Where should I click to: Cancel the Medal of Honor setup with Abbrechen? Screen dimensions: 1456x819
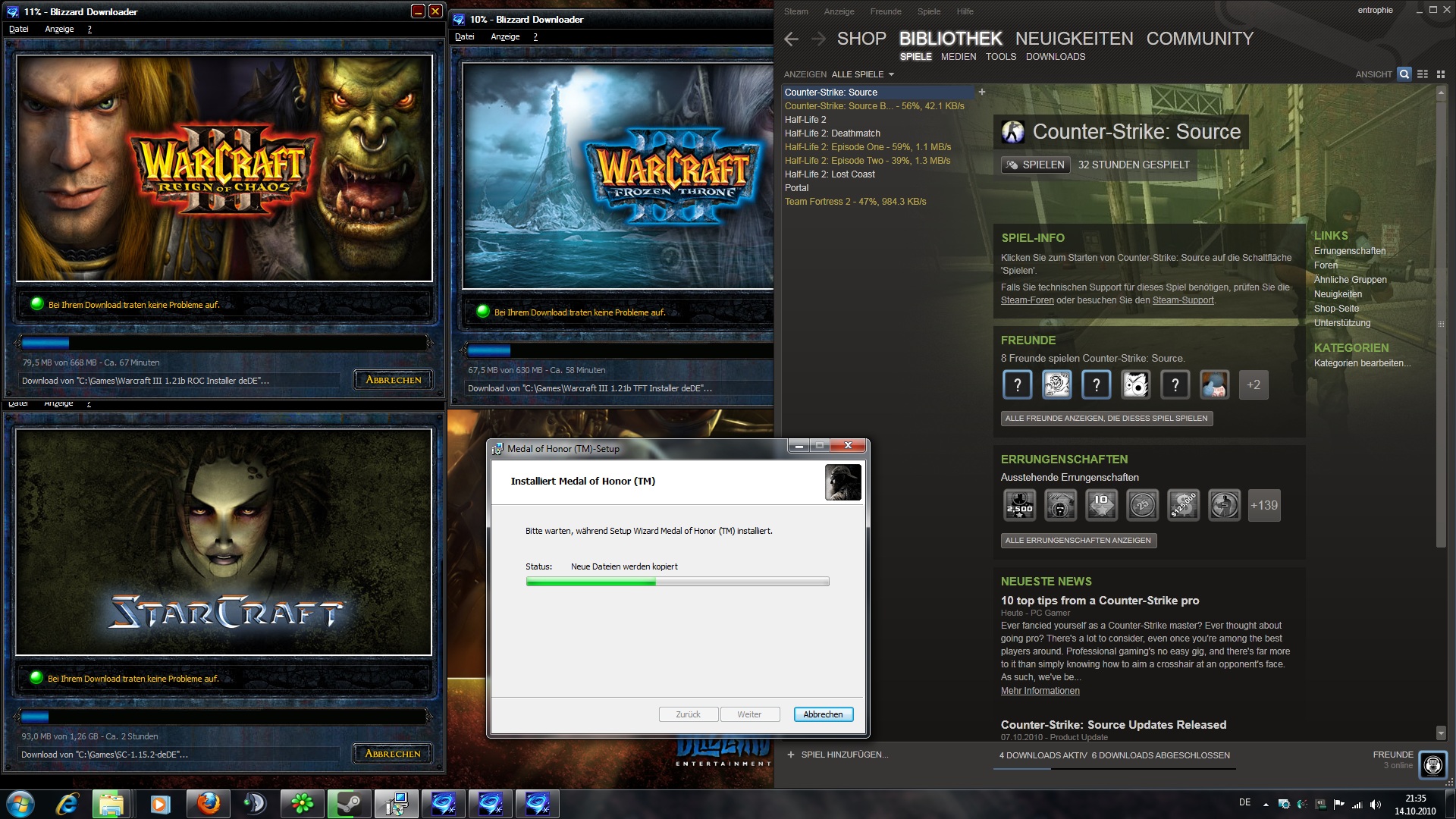click(x=823, y=714)
